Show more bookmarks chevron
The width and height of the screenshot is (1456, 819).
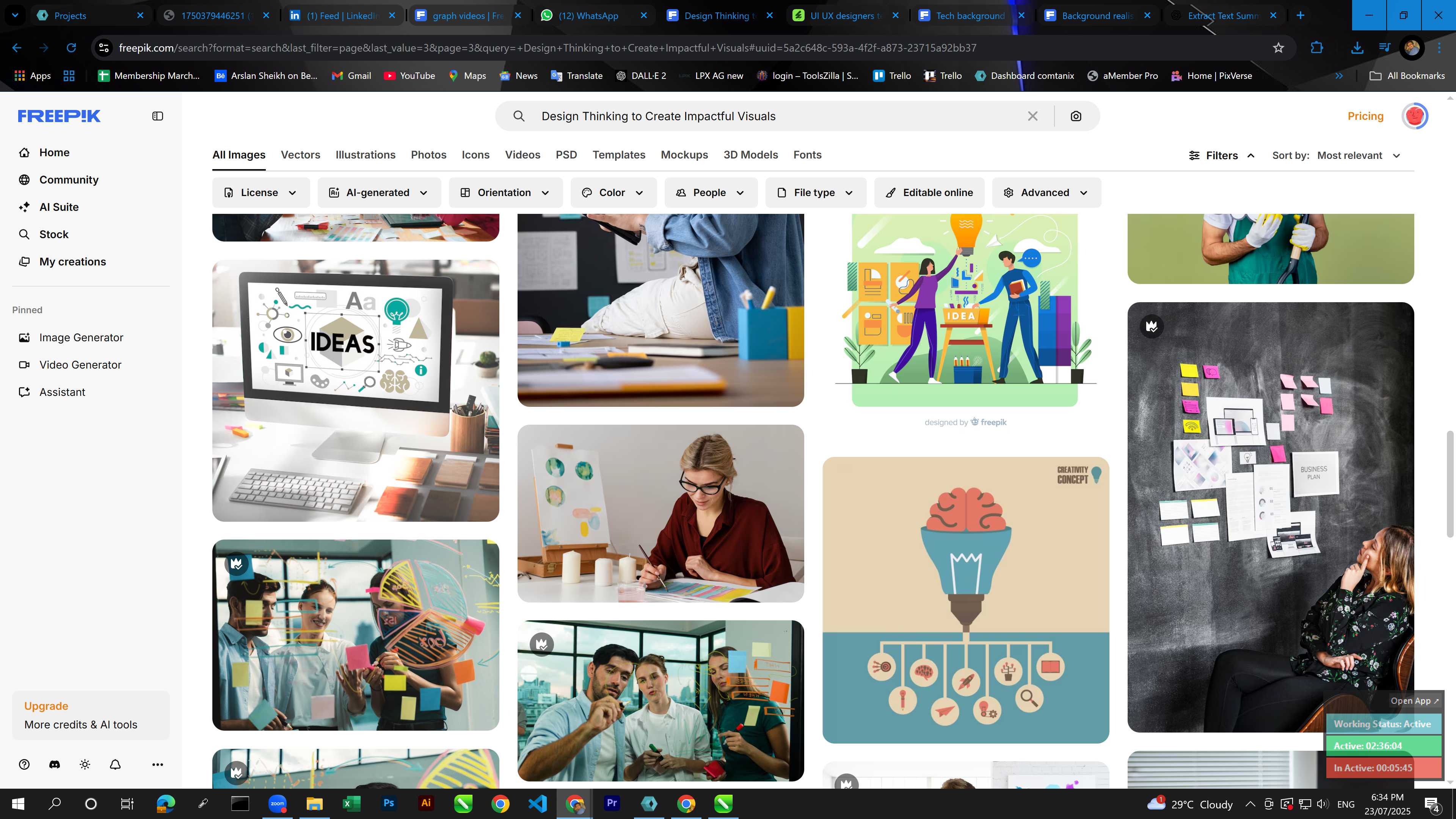1339,76
